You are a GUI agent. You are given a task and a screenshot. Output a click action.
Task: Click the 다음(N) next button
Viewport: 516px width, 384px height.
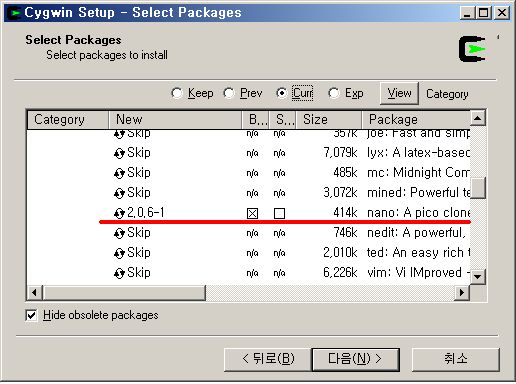pyautogui.click(x=355, y=359)
